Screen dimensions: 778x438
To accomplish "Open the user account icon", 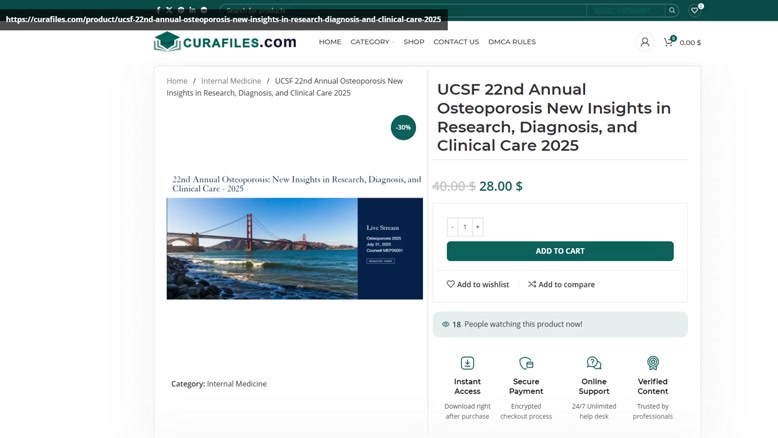I will [x=644, y=42].
